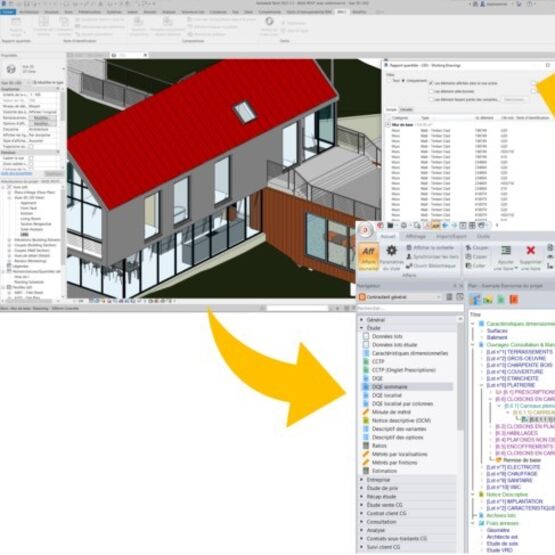555x555 pixels.
Task: Close the 3D view tab in Revit
Action: coord(145,55)
